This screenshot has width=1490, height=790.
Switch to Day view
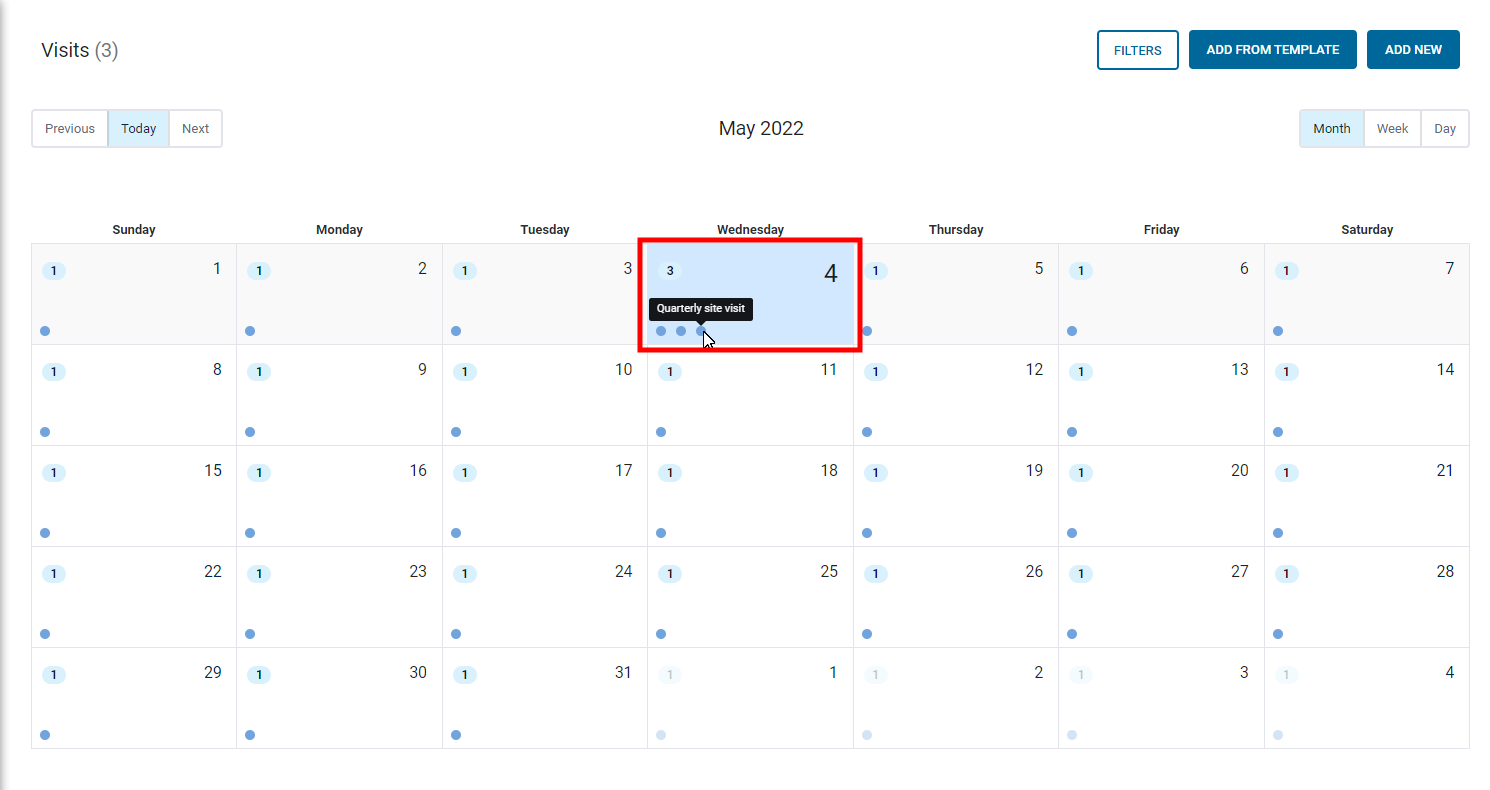click(1445, 129)
